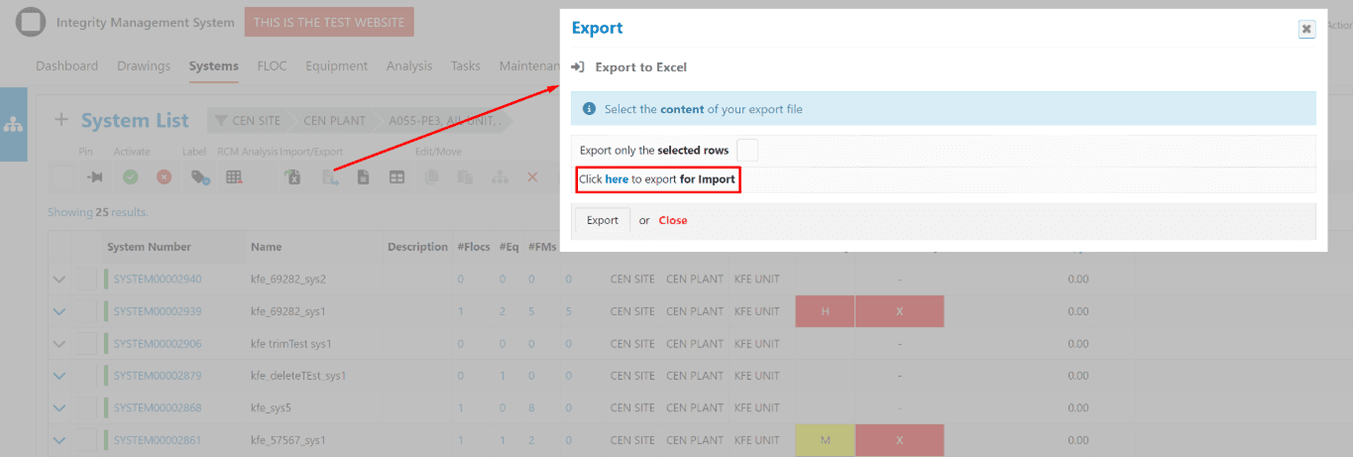Screen dimensions: 1353x457
Task: Check the row box for SYSTEM00002940
Action: pos(88,279)
